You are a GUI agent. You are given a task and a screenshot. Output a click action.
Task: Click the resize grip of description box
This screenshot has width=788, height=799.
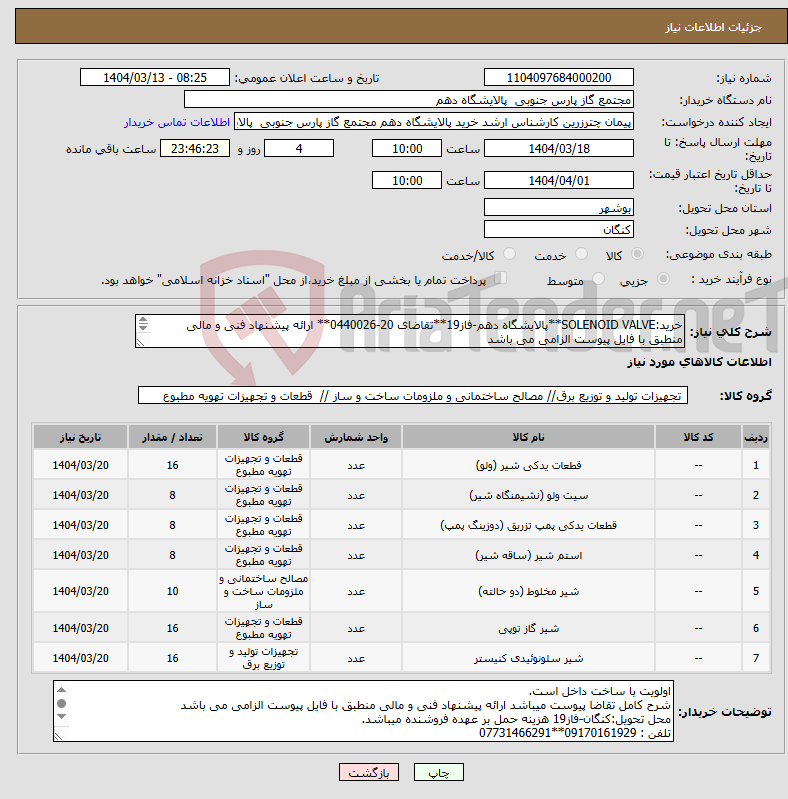(140, 343)
